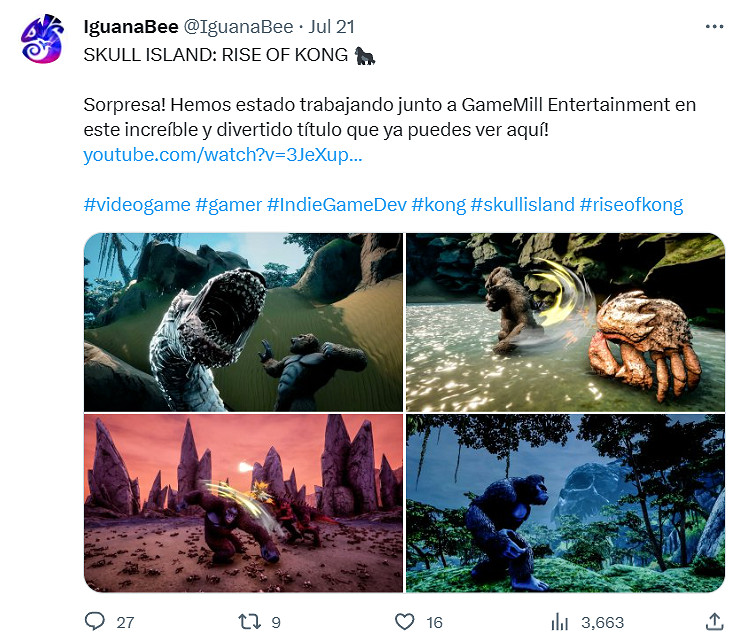Open the view analytics bar chart icon
This screenshot has height=644, width=743.
(x=560, y=621)
